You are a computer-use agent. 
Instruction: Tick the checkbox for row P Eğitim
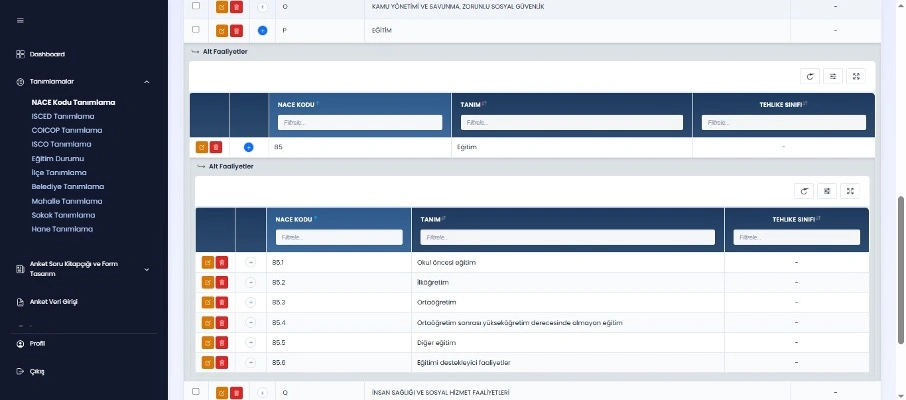tap(196, 30)
